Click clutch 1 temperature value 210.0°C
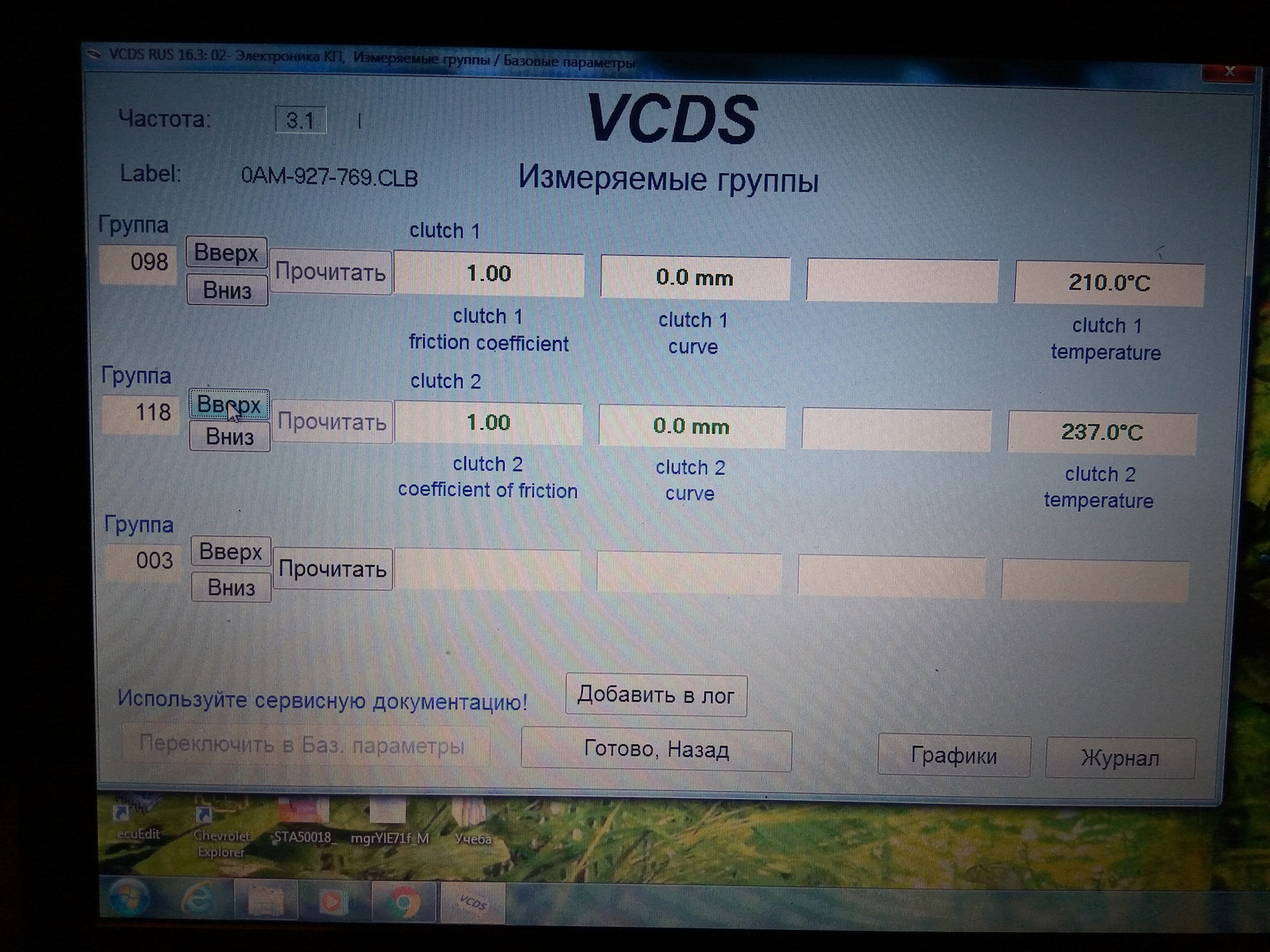 [1109, 283]
